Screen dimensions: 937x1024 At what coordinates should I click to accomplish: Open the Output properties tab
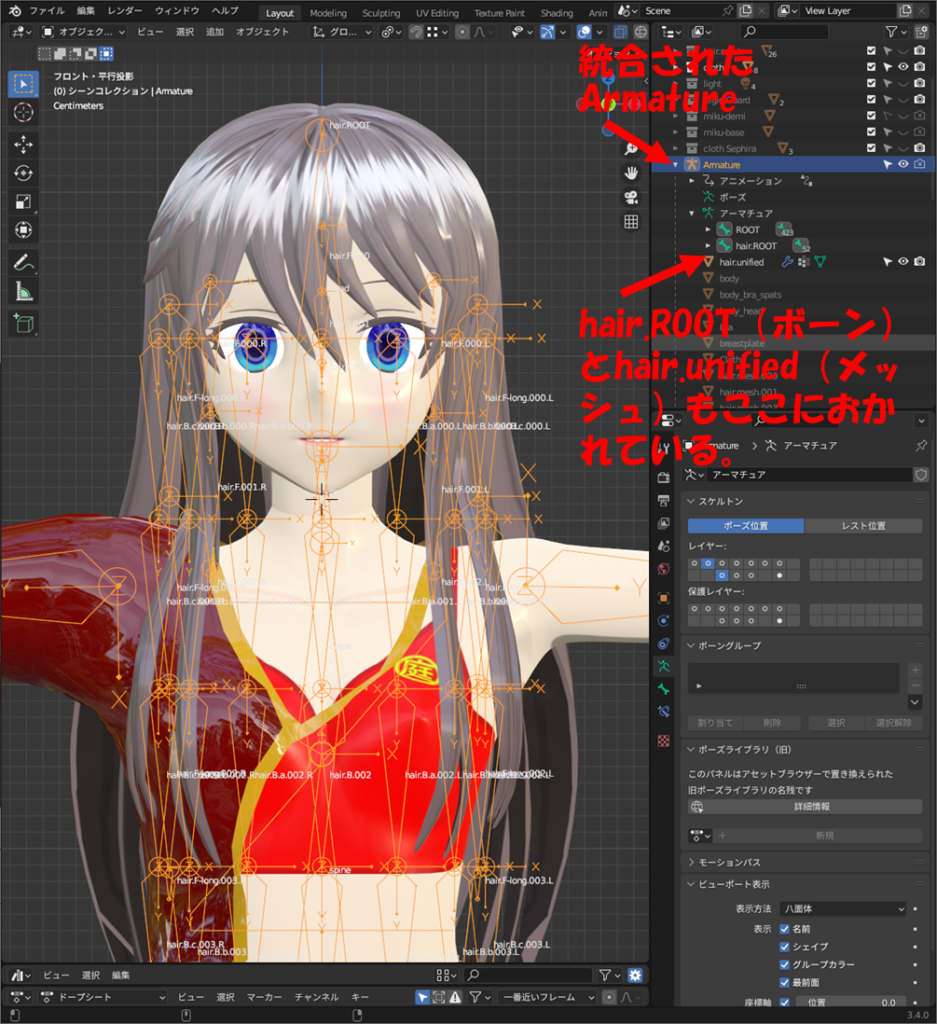pyautogui.click(x=663, y=500)
